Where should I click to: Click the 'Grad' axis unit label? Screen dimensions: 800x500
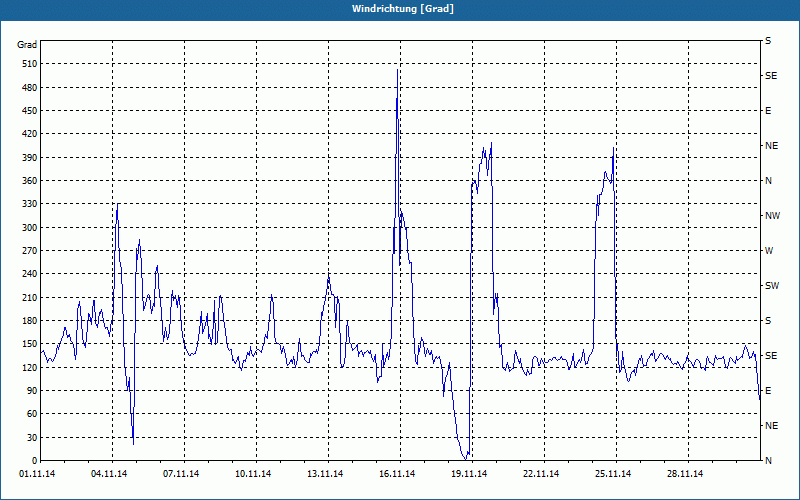[27, 45]
